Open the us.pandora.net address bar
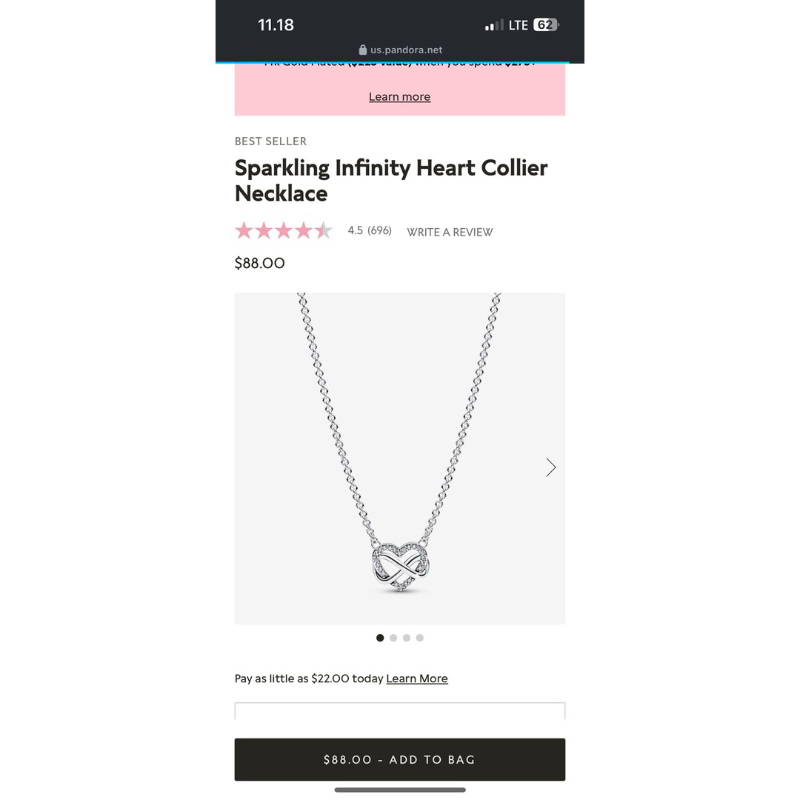This screenshot has width=800, height=800. [405, 50]
